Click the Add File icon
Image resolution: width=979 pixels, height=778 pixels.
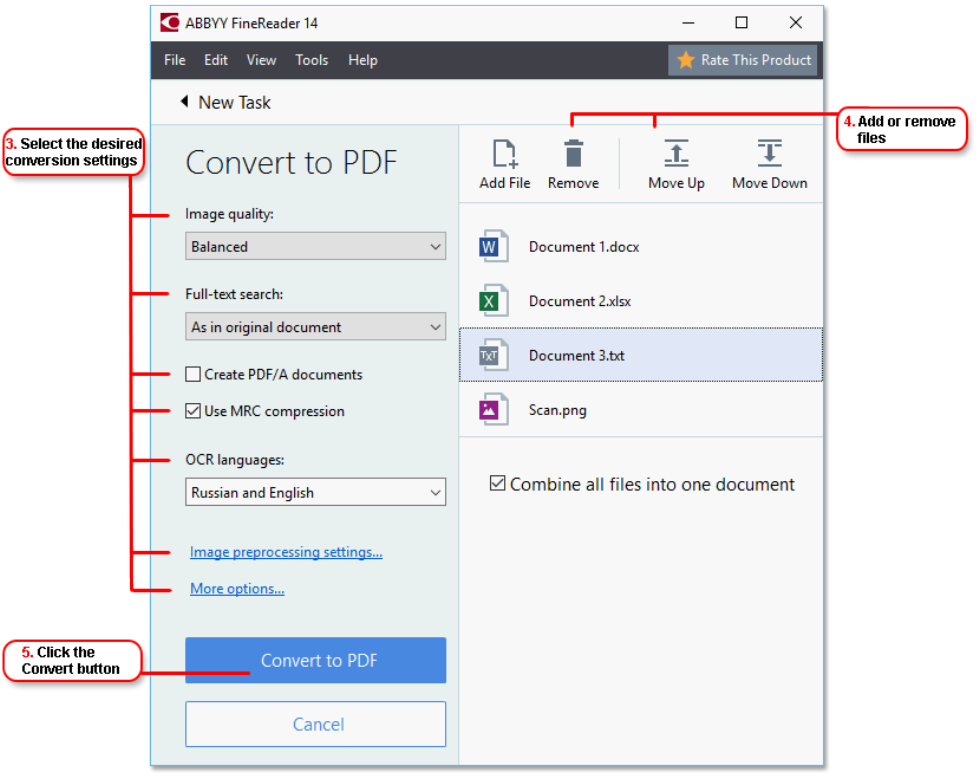[x=504, y=154]
